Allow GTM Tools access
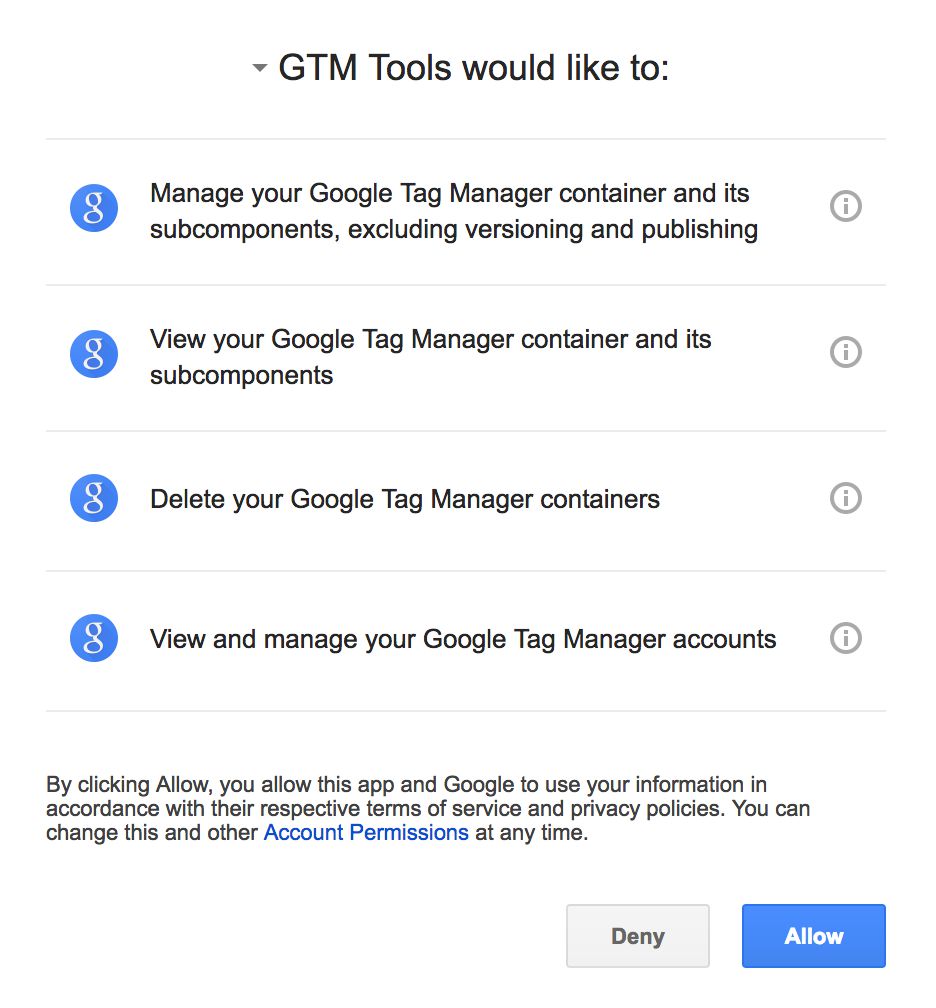936x1008 pixels. (814, 936)
